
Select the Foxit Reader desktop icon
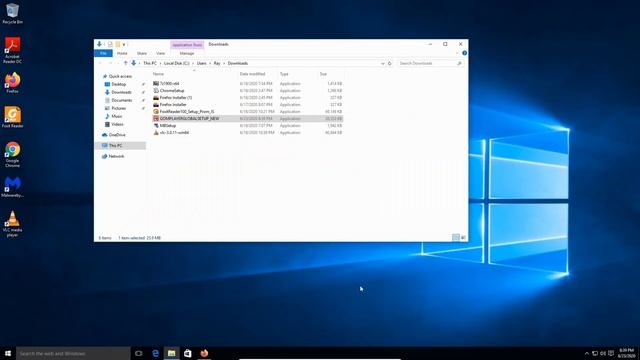(12, 118)
